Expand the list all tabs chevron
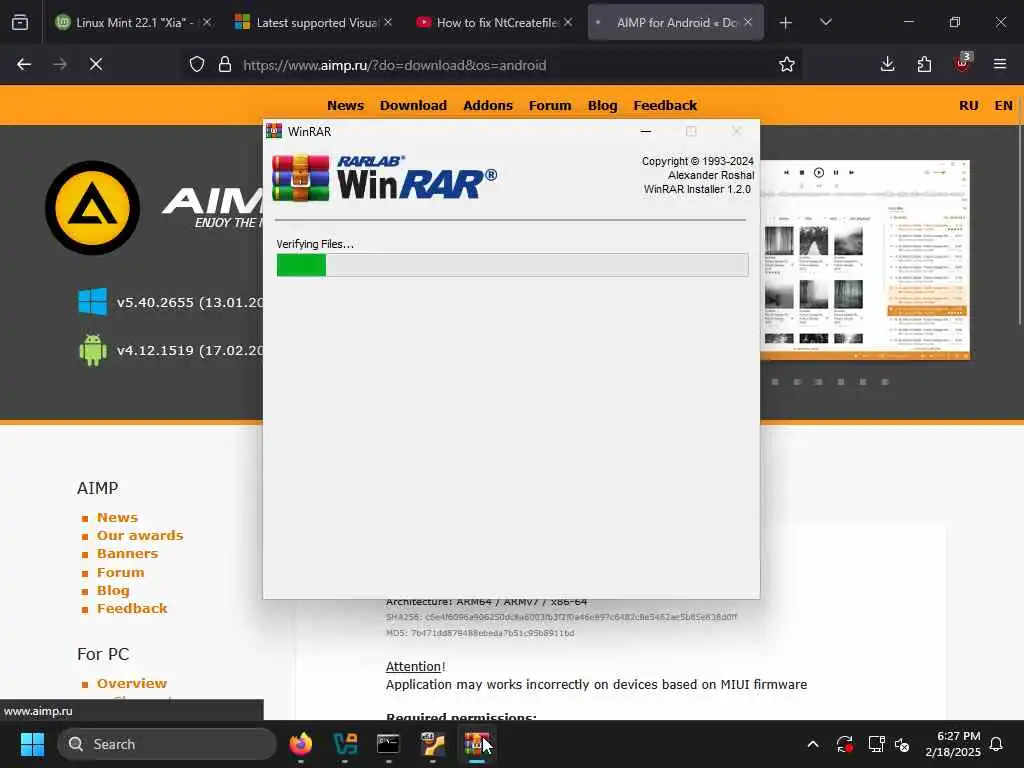 (825, 23)
